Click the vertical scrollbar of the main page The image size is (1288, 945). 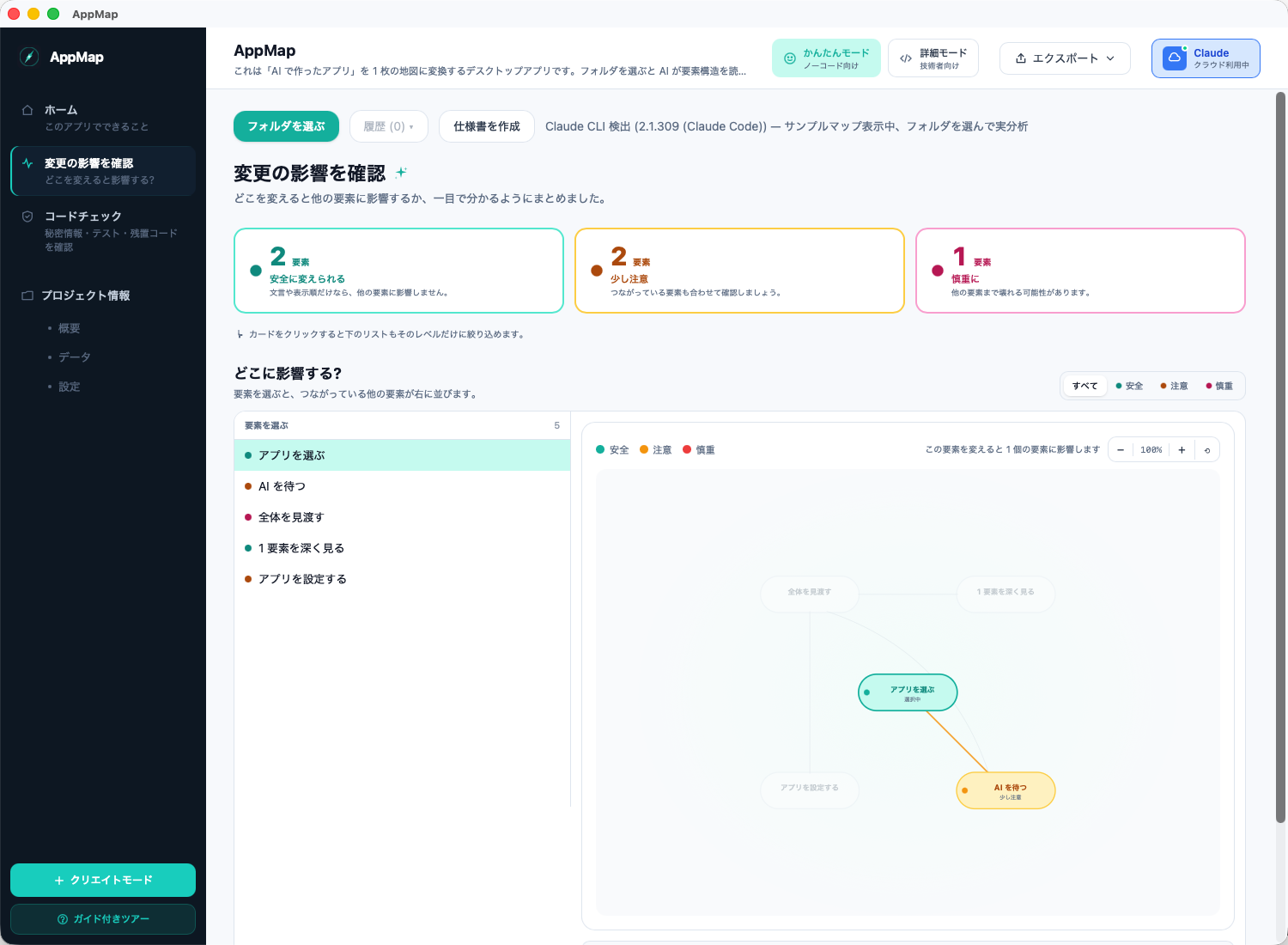(x=1280, y=455)
